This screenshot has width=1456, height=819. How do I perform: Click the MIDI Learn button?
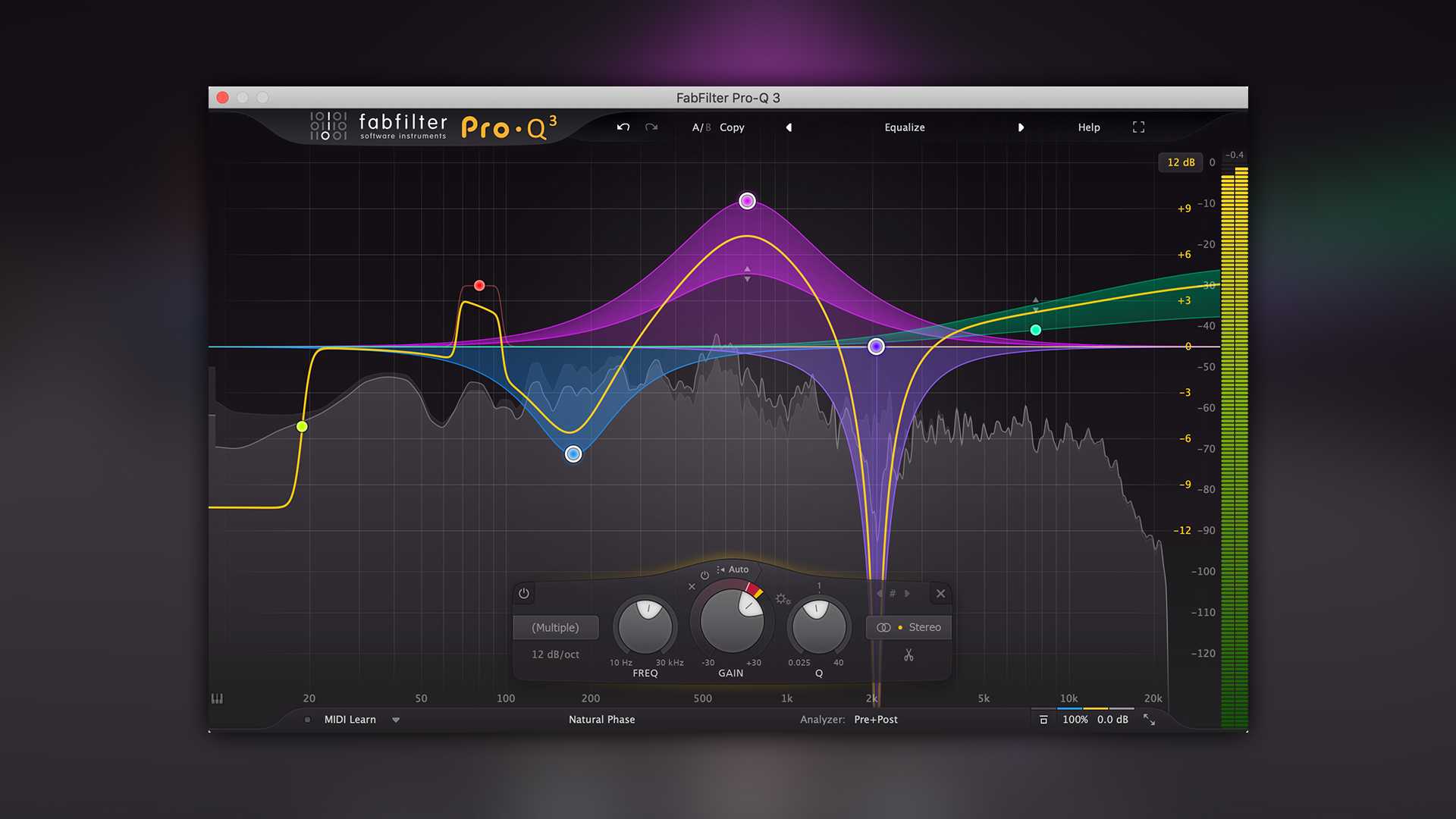pos(350,720)
